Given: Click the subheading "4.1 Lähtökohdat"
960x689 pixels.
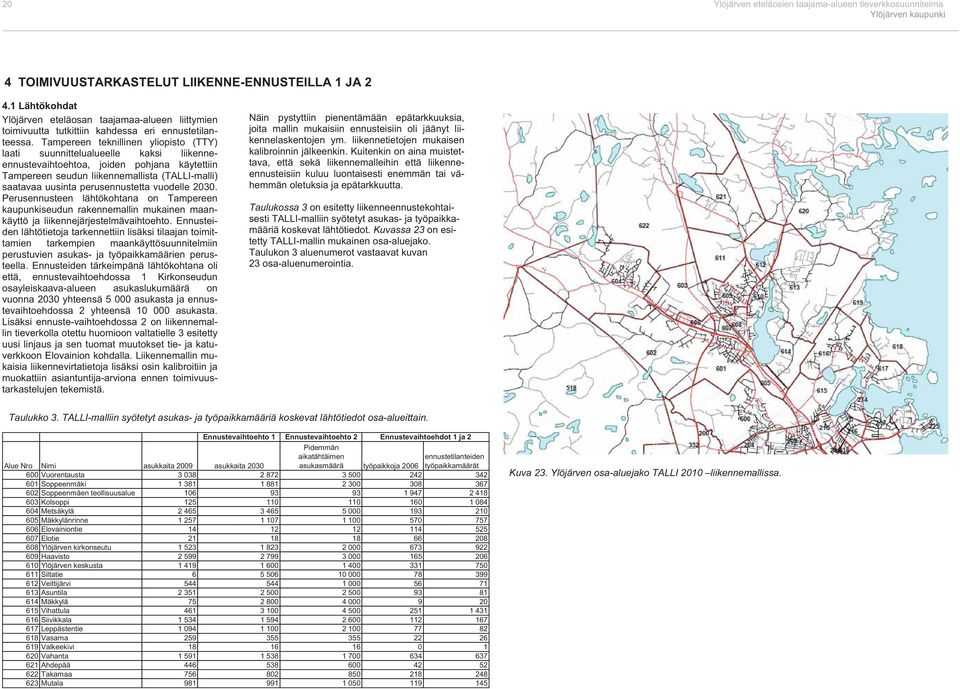Looking at the screenshot, I should tap(40, 105).
